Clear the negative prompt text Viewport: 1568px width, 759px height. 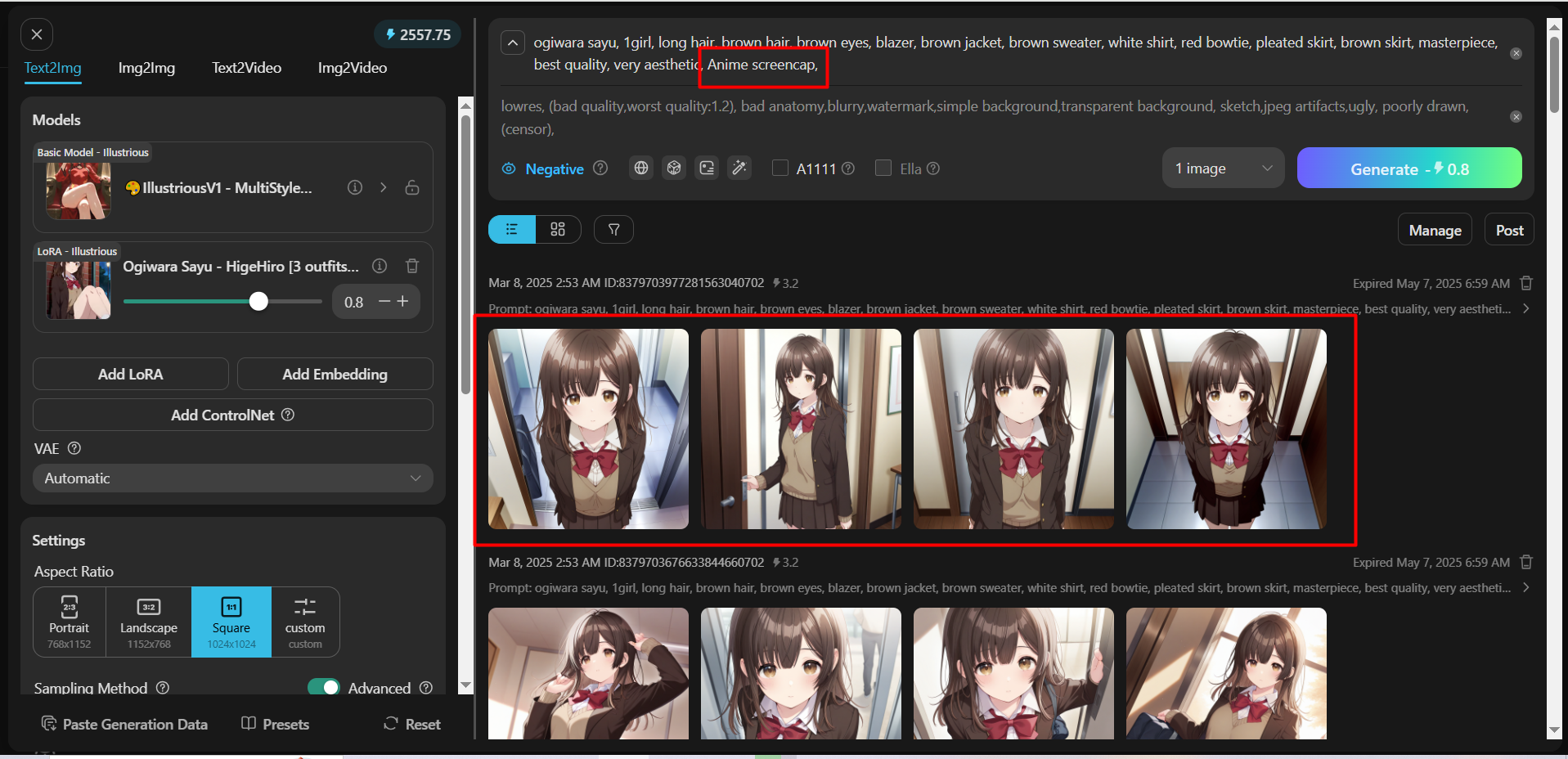(x=1516, y=117)
